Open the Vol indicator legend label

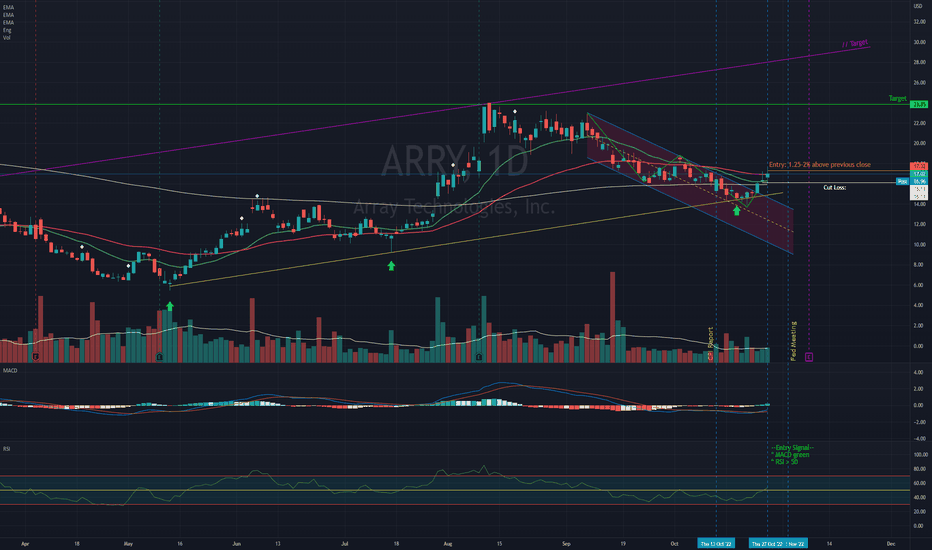tap(7, 37)
